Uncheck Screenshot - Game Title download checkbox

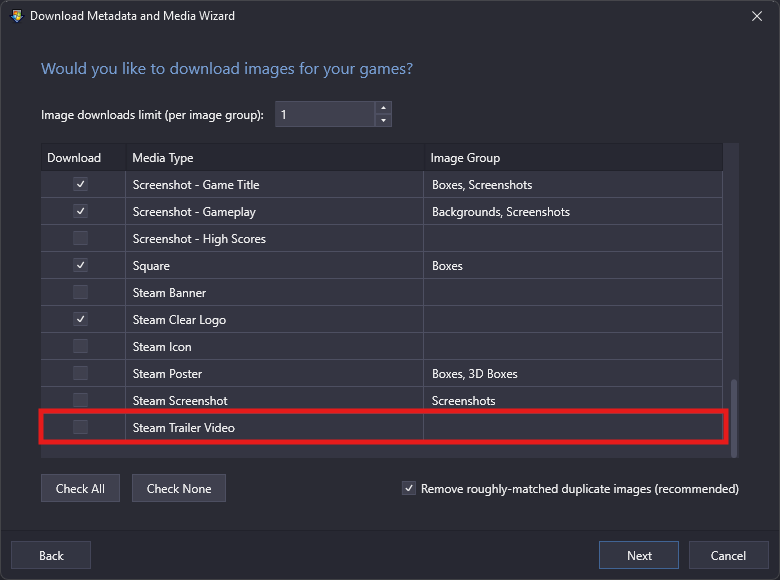[81, 185]
